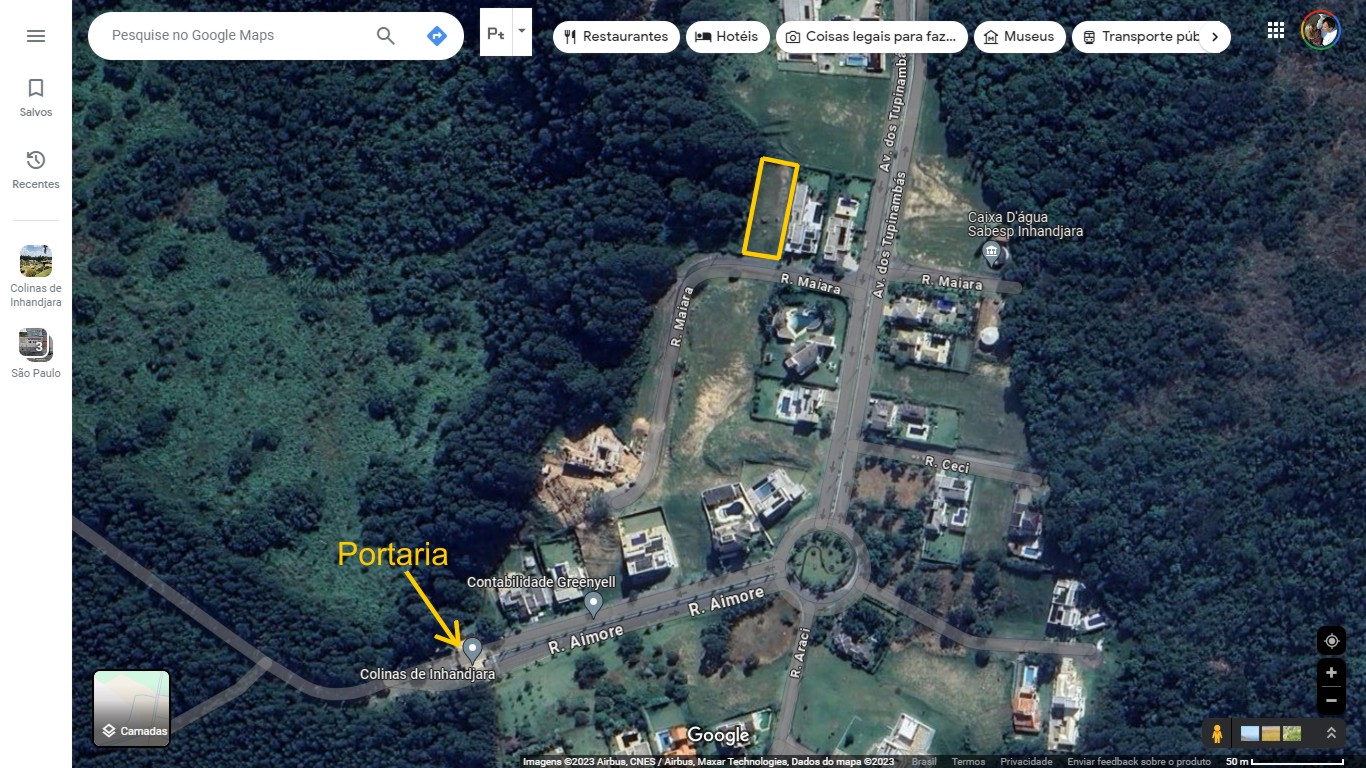Open the hamburger main menu
This screenshot has width=1366, height=768.
tap(36, 36)
